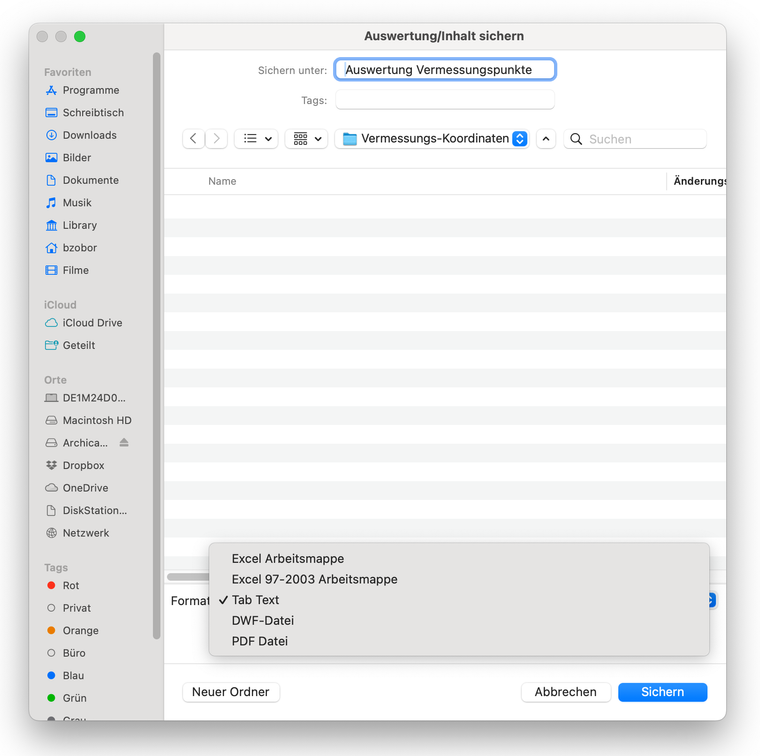The height and width of the screenshot is (756, 760).
Task: Click the Sichern unter filename field
Action: coord(445,70)
